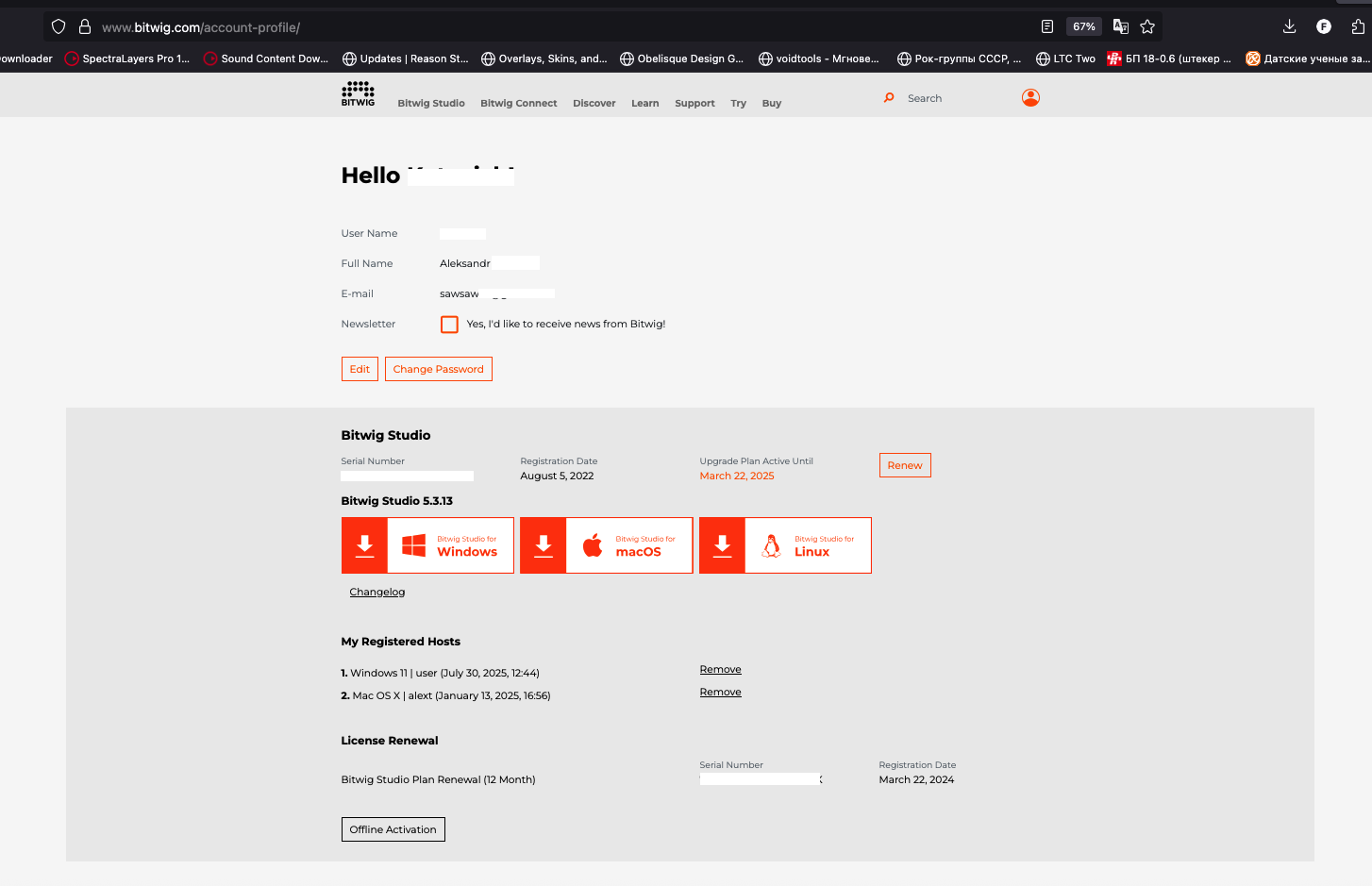
Task: Remove the Windows 11 registered host
Action: pos(721,670)
